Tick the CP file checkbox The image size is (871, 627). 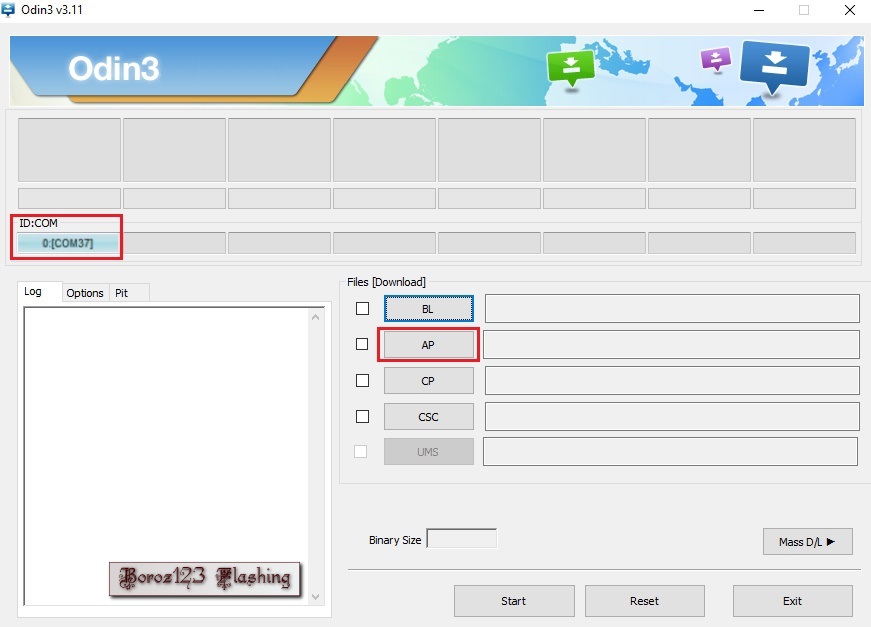(362, 380)
